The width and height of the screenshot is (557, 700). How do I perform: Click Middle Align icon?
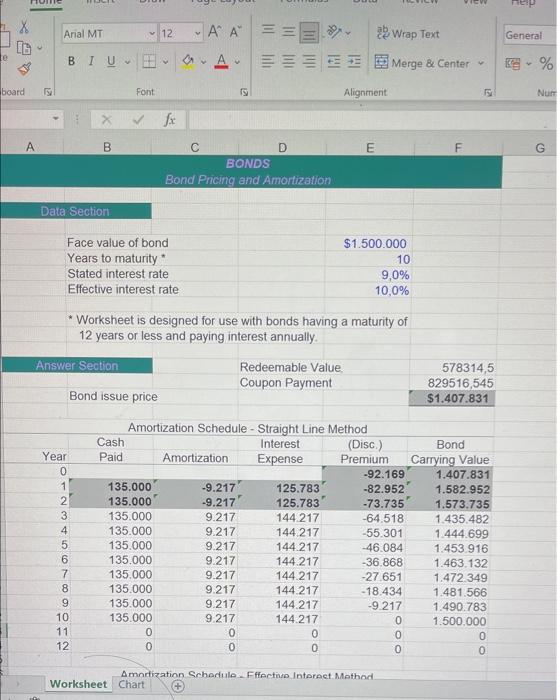coord(289,32)
